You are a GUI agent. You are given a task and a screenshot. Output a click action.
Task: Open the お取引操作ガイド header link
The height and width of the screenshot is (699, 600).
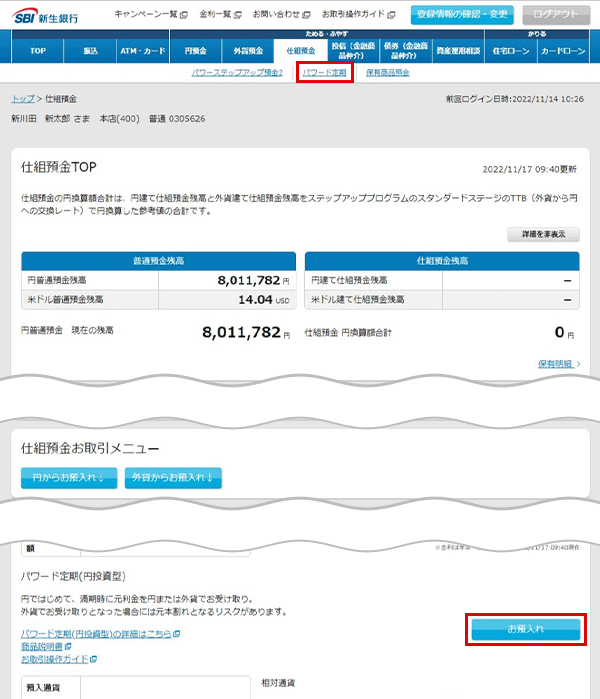point(352,15)
